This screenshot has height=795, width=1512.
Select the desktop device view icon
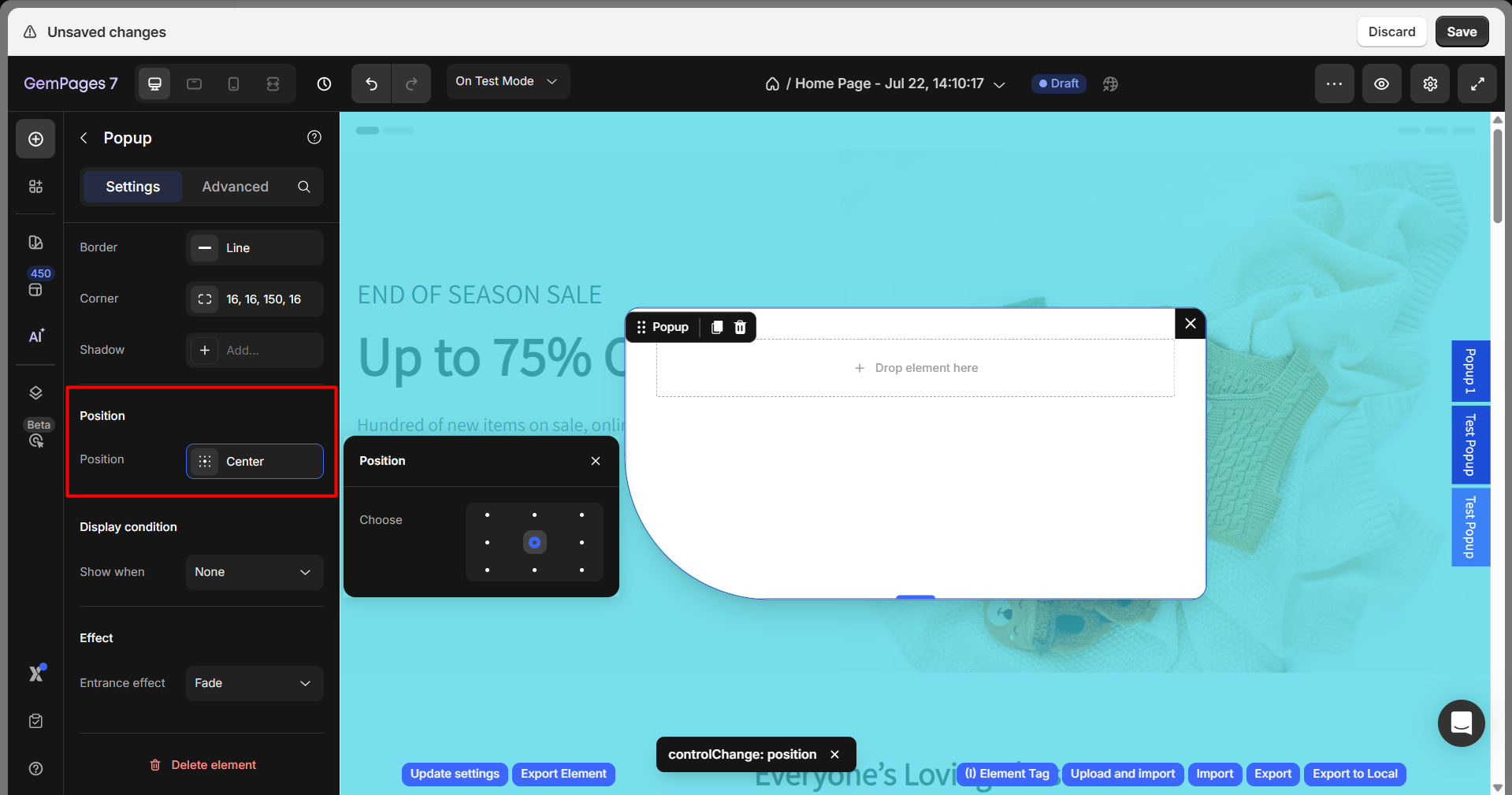tap(154, 84)
